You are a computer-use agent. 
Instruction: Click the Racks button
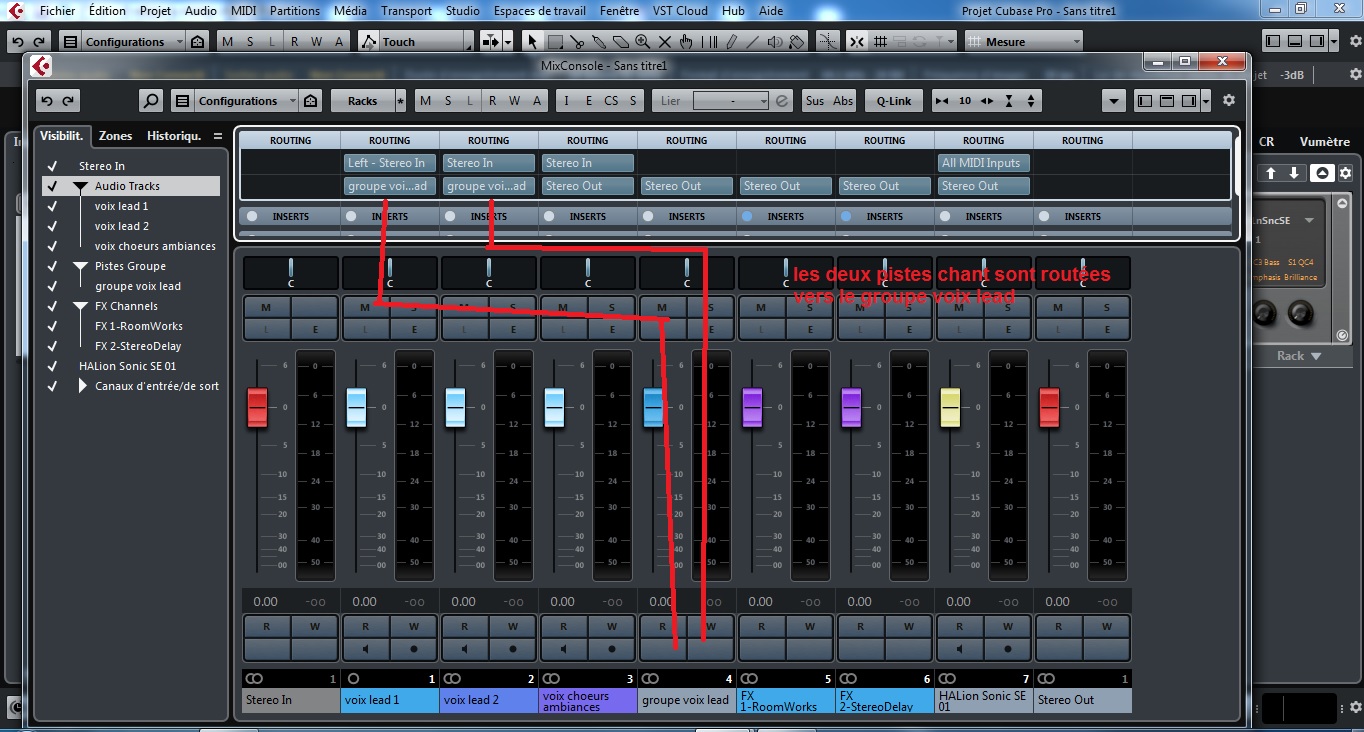tap(362, 101)
